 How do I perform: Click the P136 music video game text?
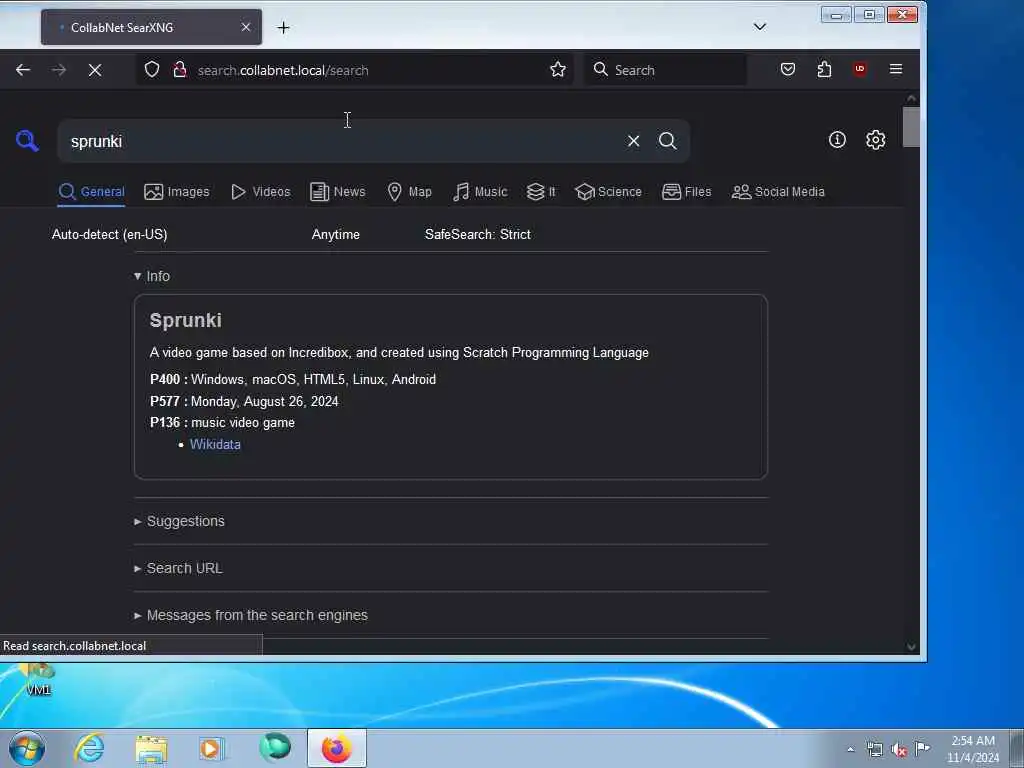tap(242, 423)
